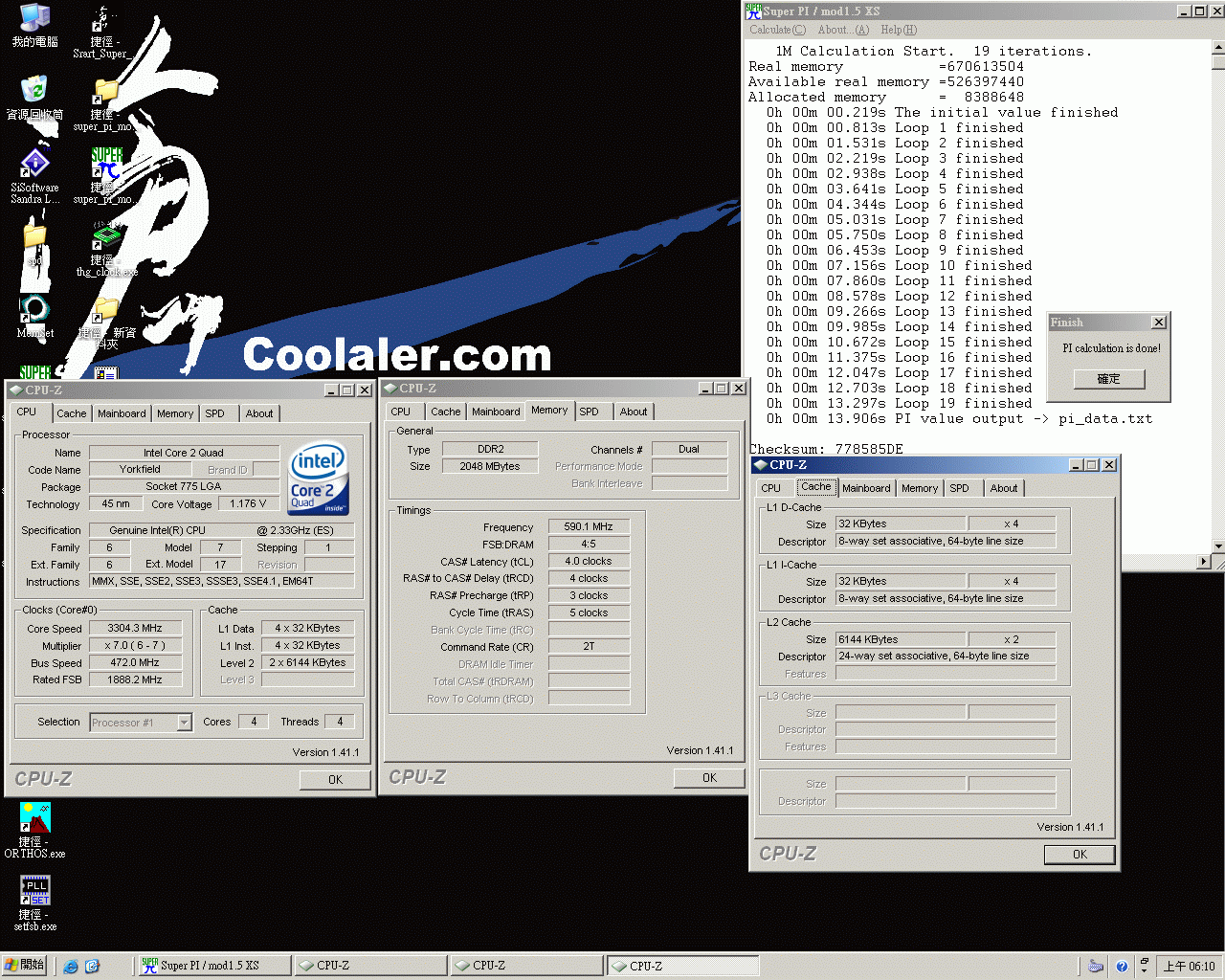Switch left CPU-Z window to Cache tab
The width and height of the screenshot is (1225, 980).
point(71,413)
